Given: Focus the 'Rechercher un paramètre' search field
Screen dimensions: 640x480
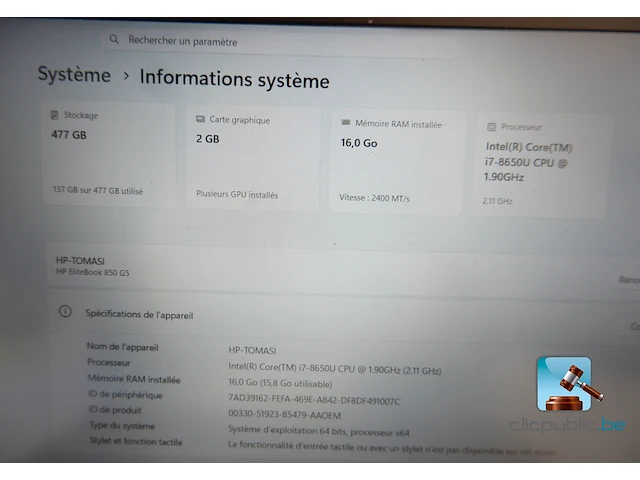Looking at the screenshot, I should point(280,42).
